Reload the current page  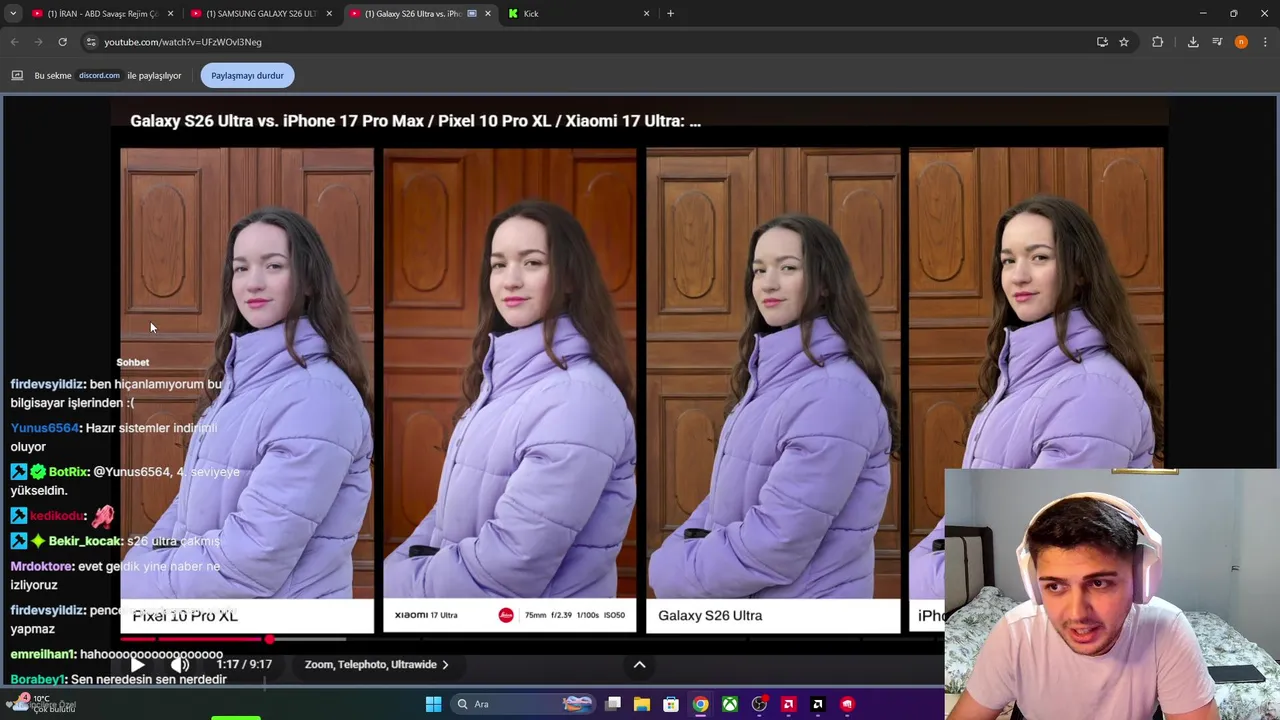click(62, 42)
